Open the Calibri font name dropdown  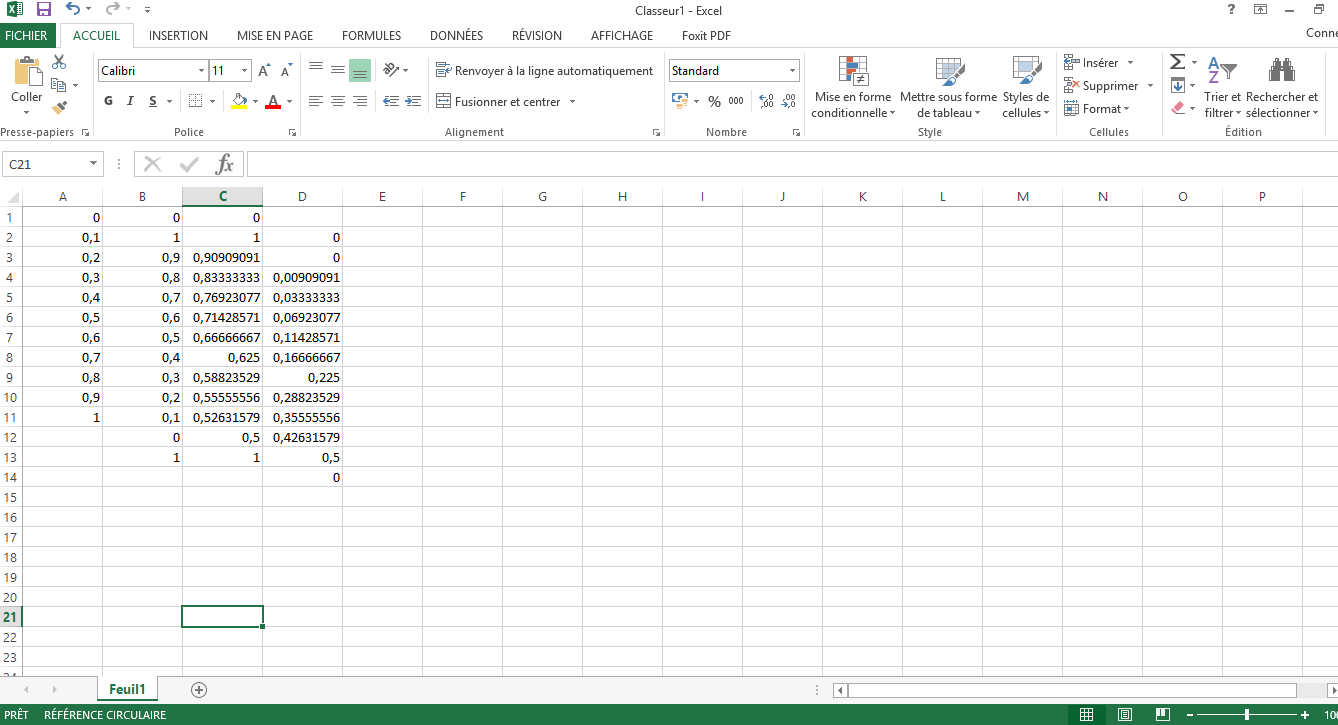pyautogui.click(x=199, y=71)
